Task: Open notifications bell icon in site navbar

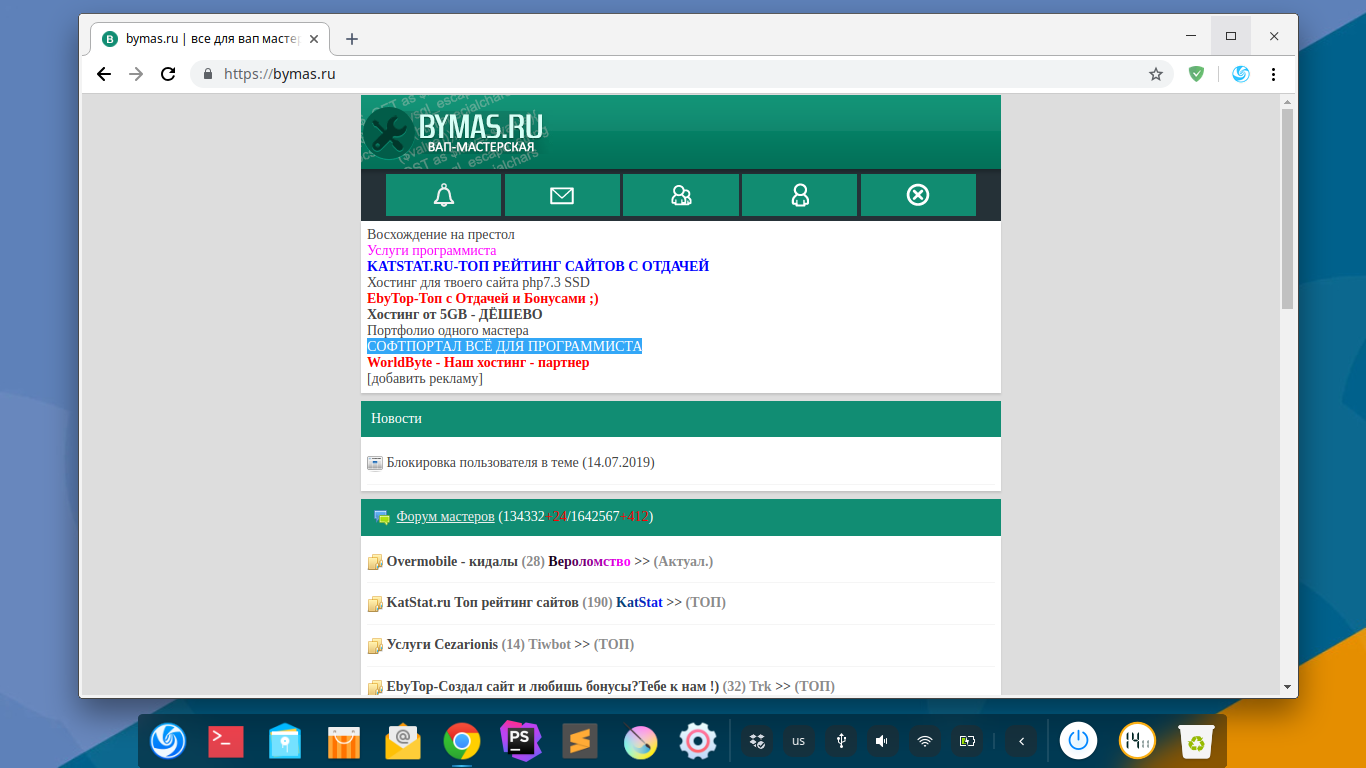Action: [x=443, y=195]
